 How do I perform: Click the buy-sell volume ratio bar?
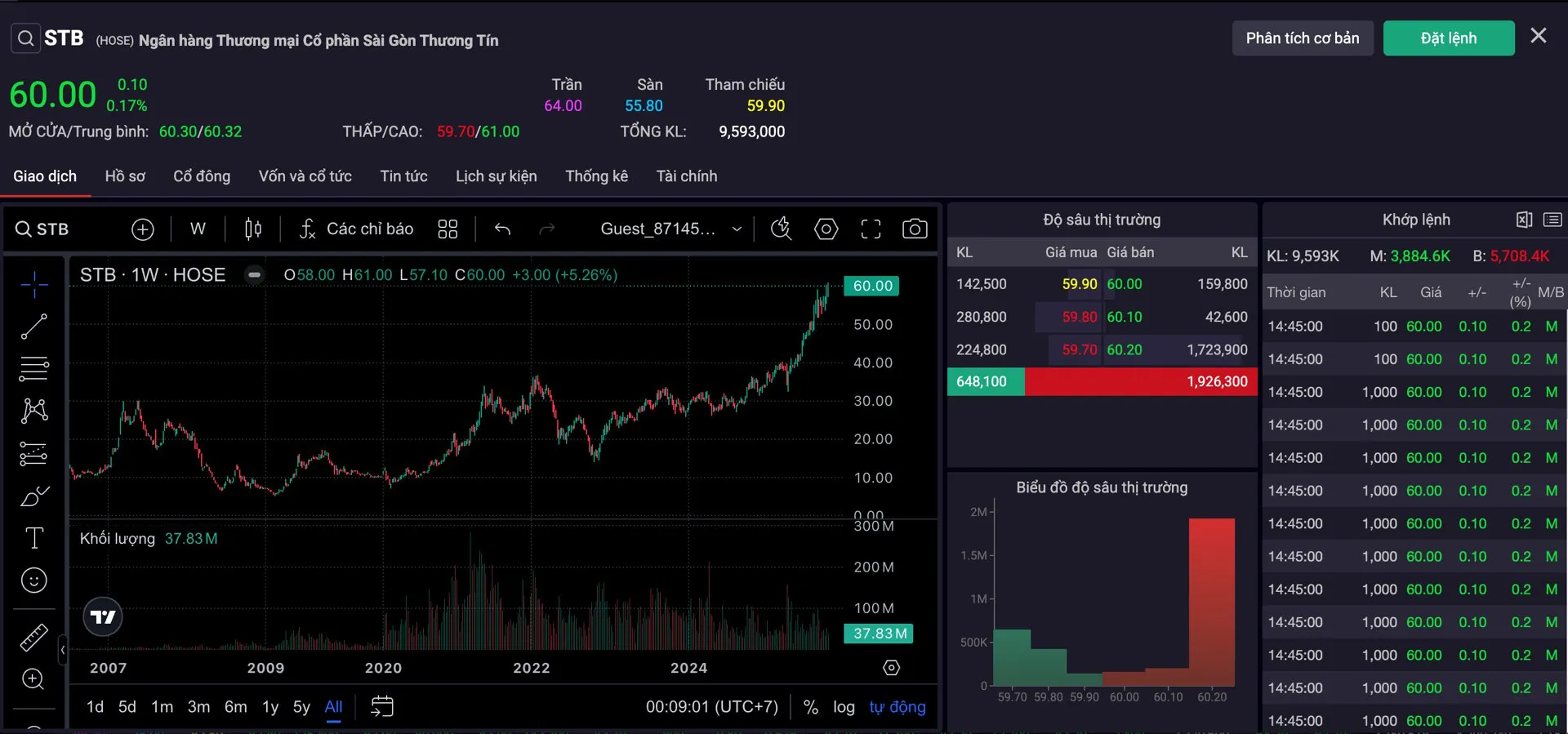point(1102,382)
